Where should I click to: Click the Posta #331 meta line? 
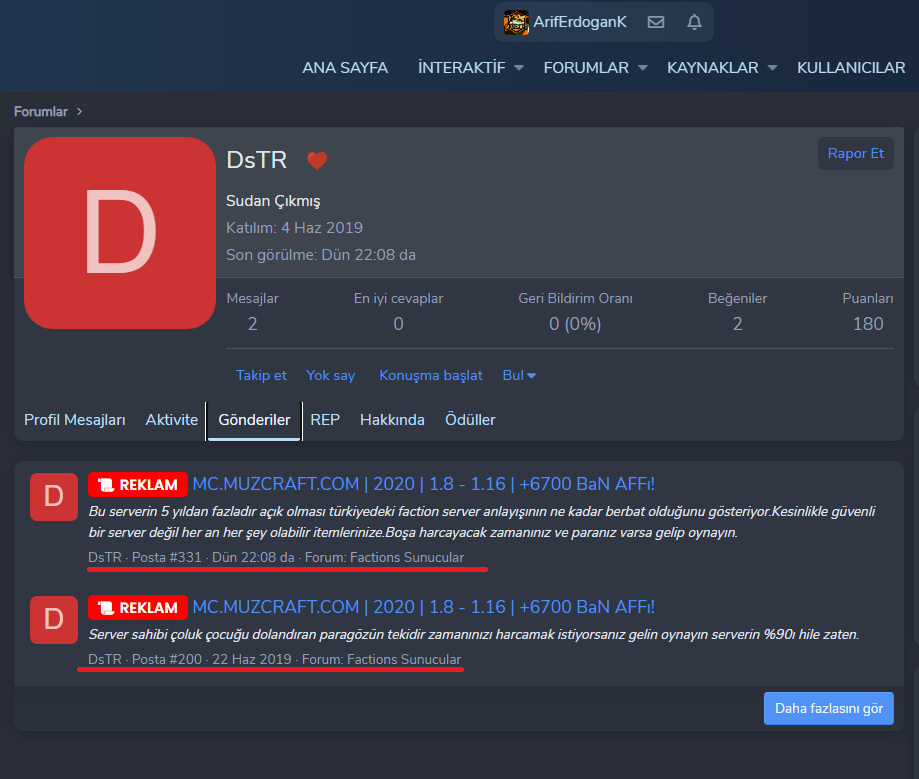tap(276, 557)
